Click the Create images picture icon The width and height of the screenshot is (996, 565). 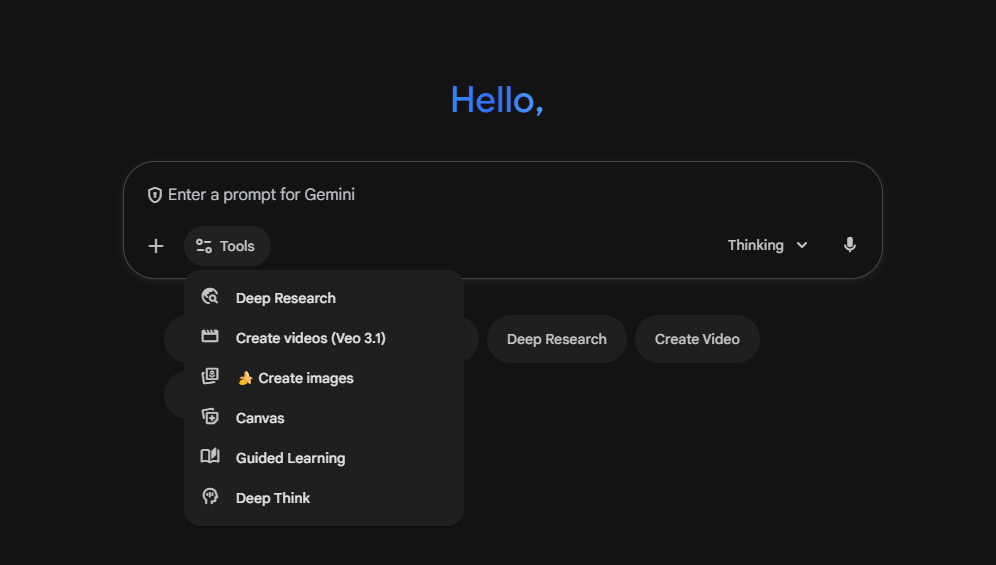210,376
